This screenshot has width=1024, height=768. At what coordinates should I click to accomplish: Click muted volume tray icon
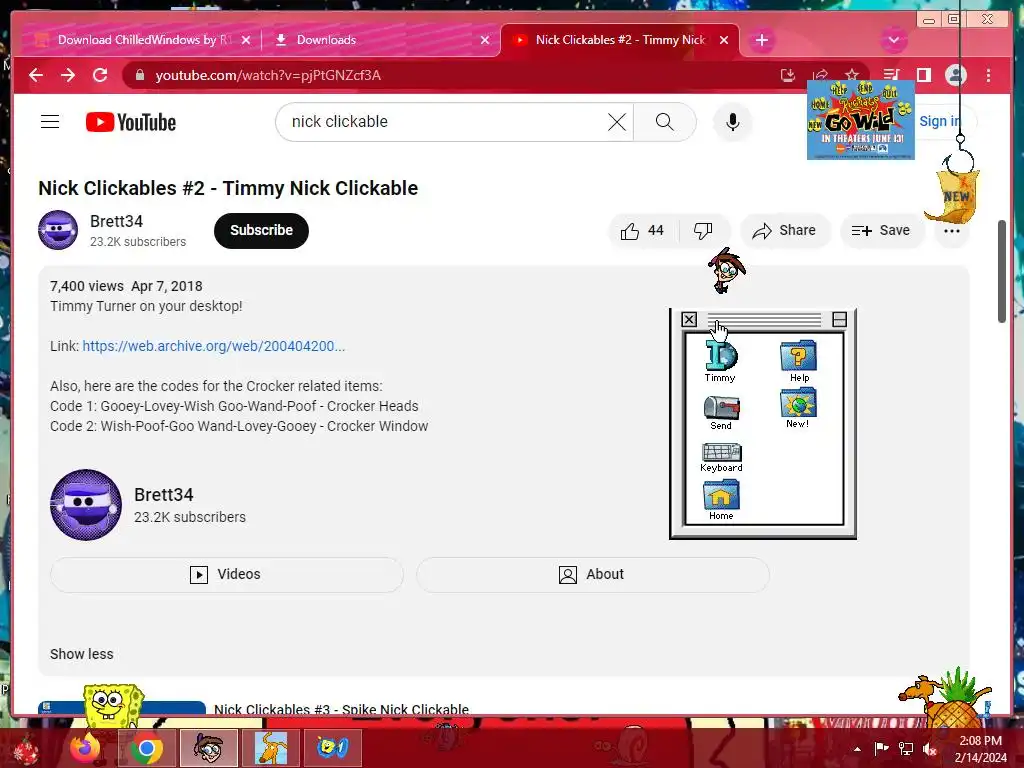[929, 748]
